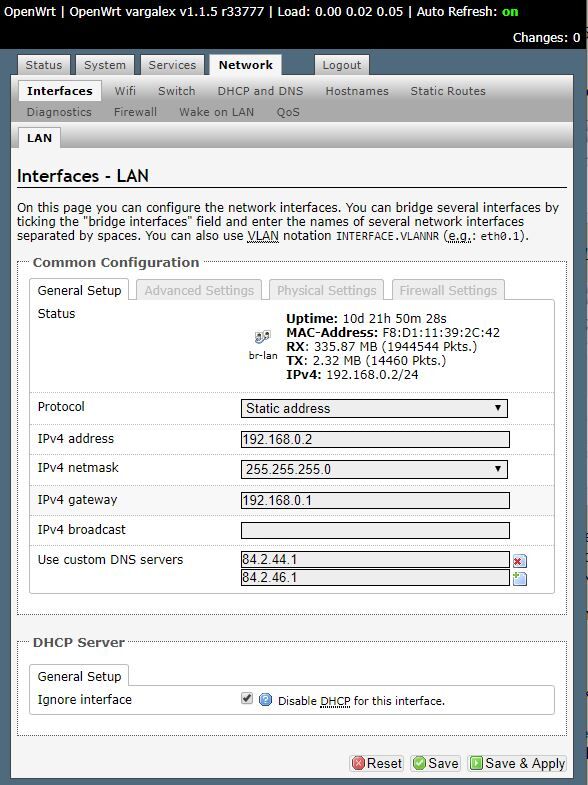The height and width of the screenshot is (785, 588).
Task: Click the help icon beside Ignore interface
Action: pyautogui.click(x=266, y=699)
